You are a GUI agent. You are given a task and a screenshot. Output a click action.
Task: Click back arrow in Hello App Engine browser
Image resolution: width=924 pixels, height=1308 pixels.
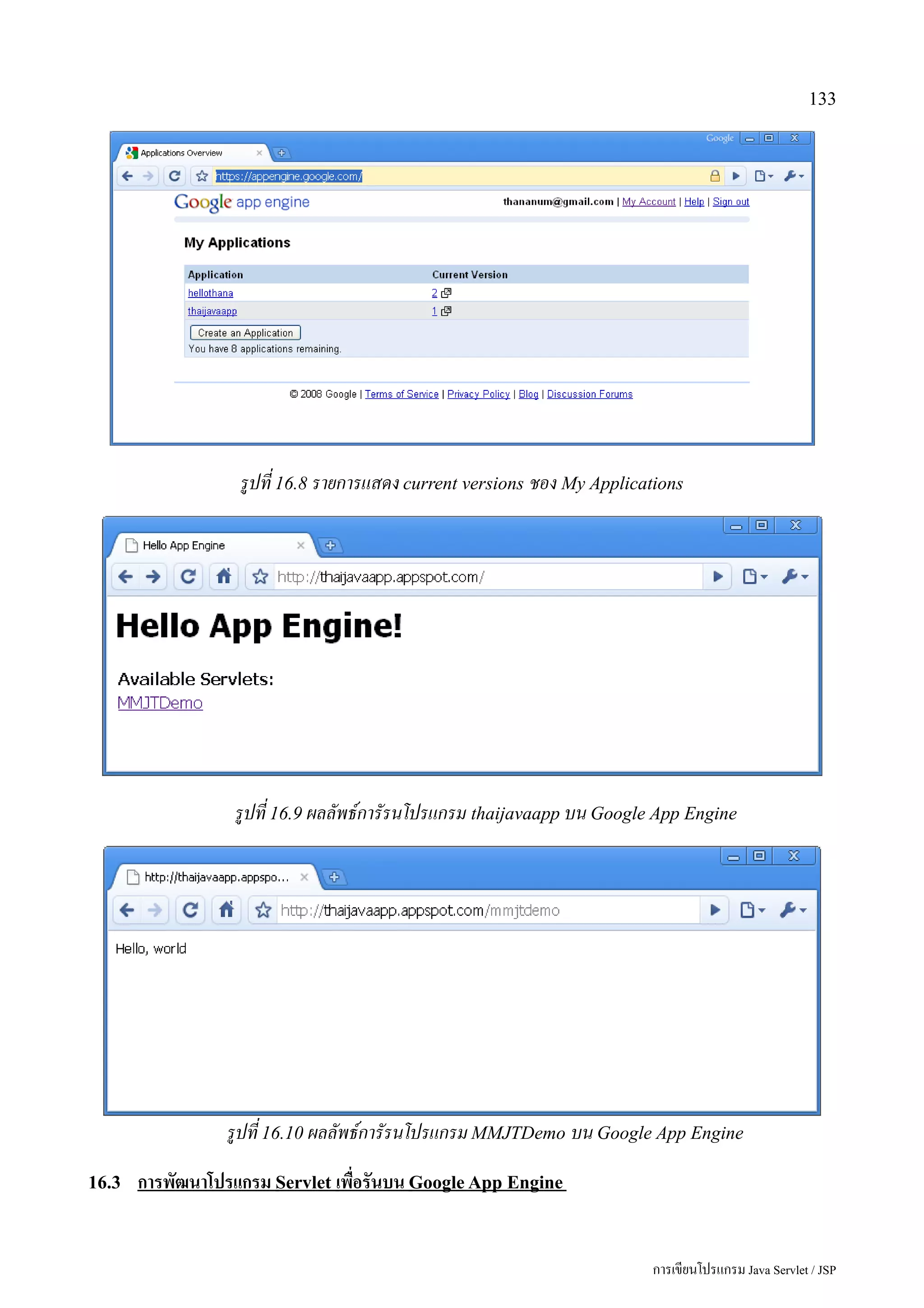click(x=126, y=576)
